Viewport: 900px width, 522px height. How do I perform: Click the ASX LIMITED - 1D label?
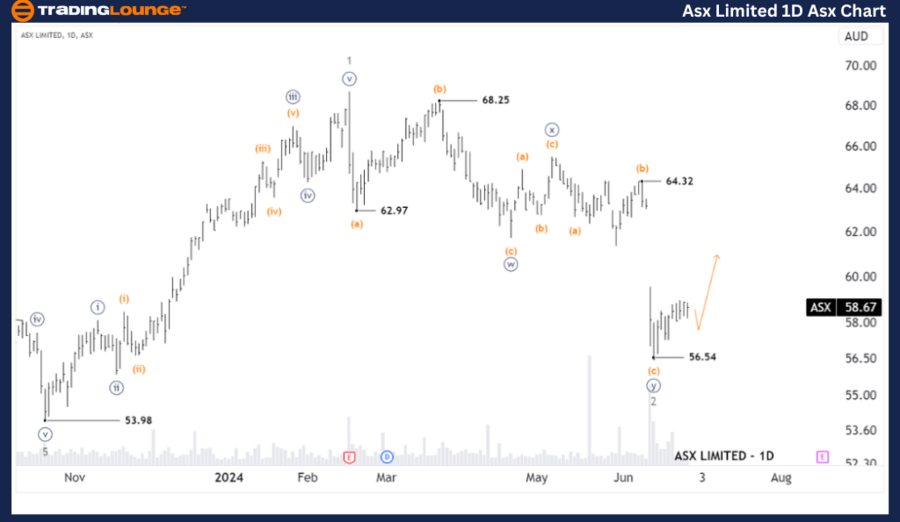(724, 456)
